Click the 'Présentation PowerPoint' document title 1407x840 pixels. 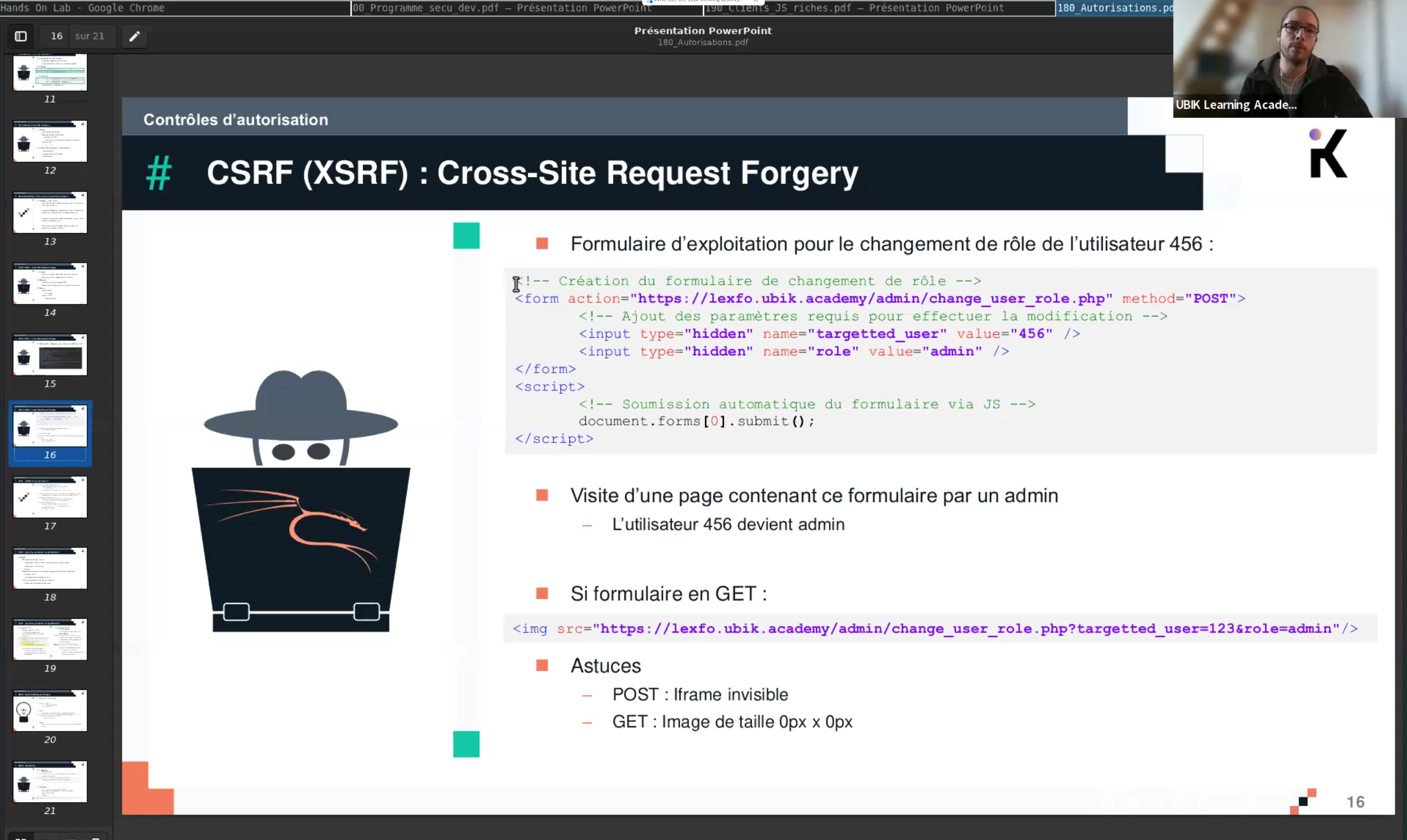point(703,31)
